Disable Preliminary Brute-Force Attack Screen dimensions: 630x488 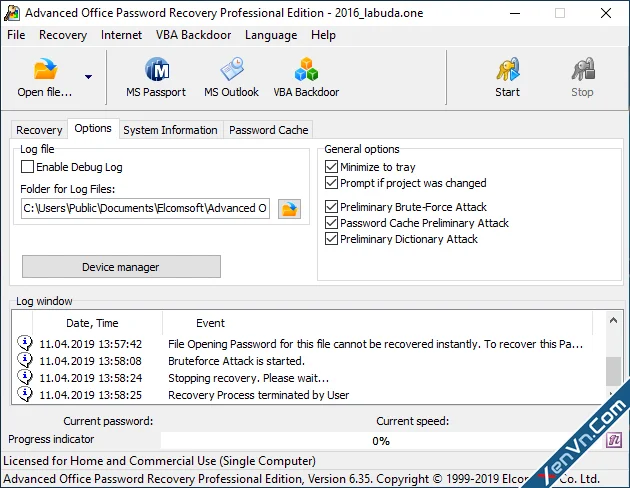(331, 207)
